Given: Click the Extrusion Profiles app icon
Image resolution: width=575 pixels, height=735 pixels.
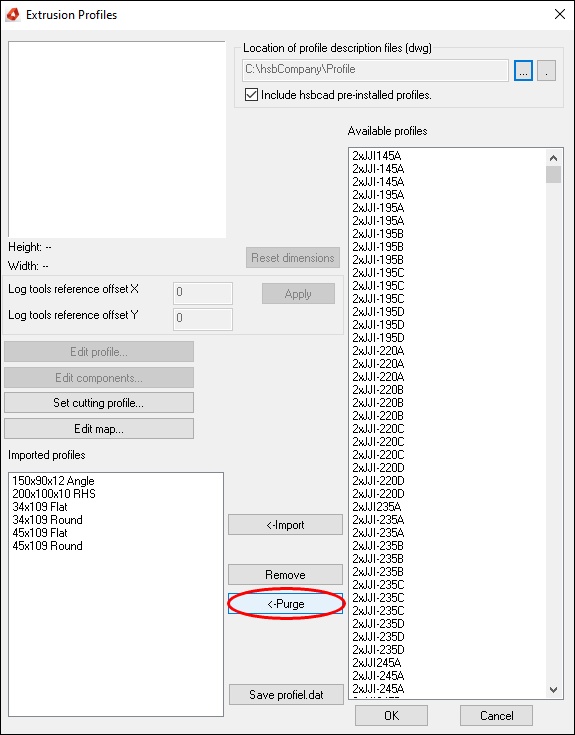Looking at the screenshot, I should (13, 15).
